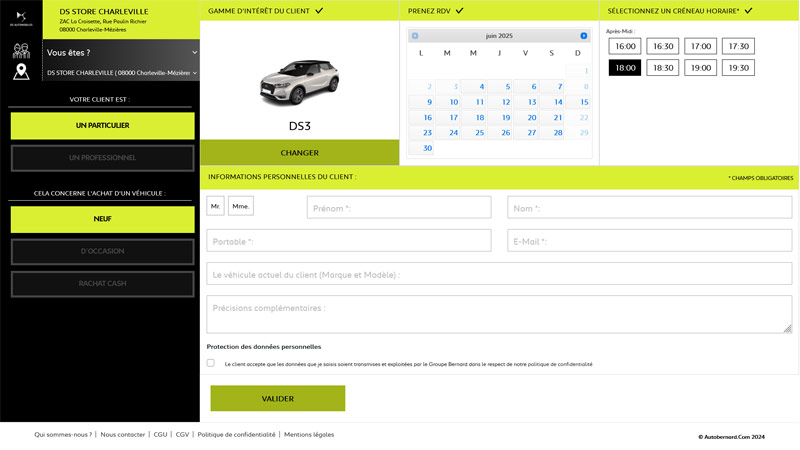This screenshot has width=800, height=450.
Task: Click 'SÉLECTIONNEZ UN CRÉNEAU HORAIRE' header
Action: (673, 11)
